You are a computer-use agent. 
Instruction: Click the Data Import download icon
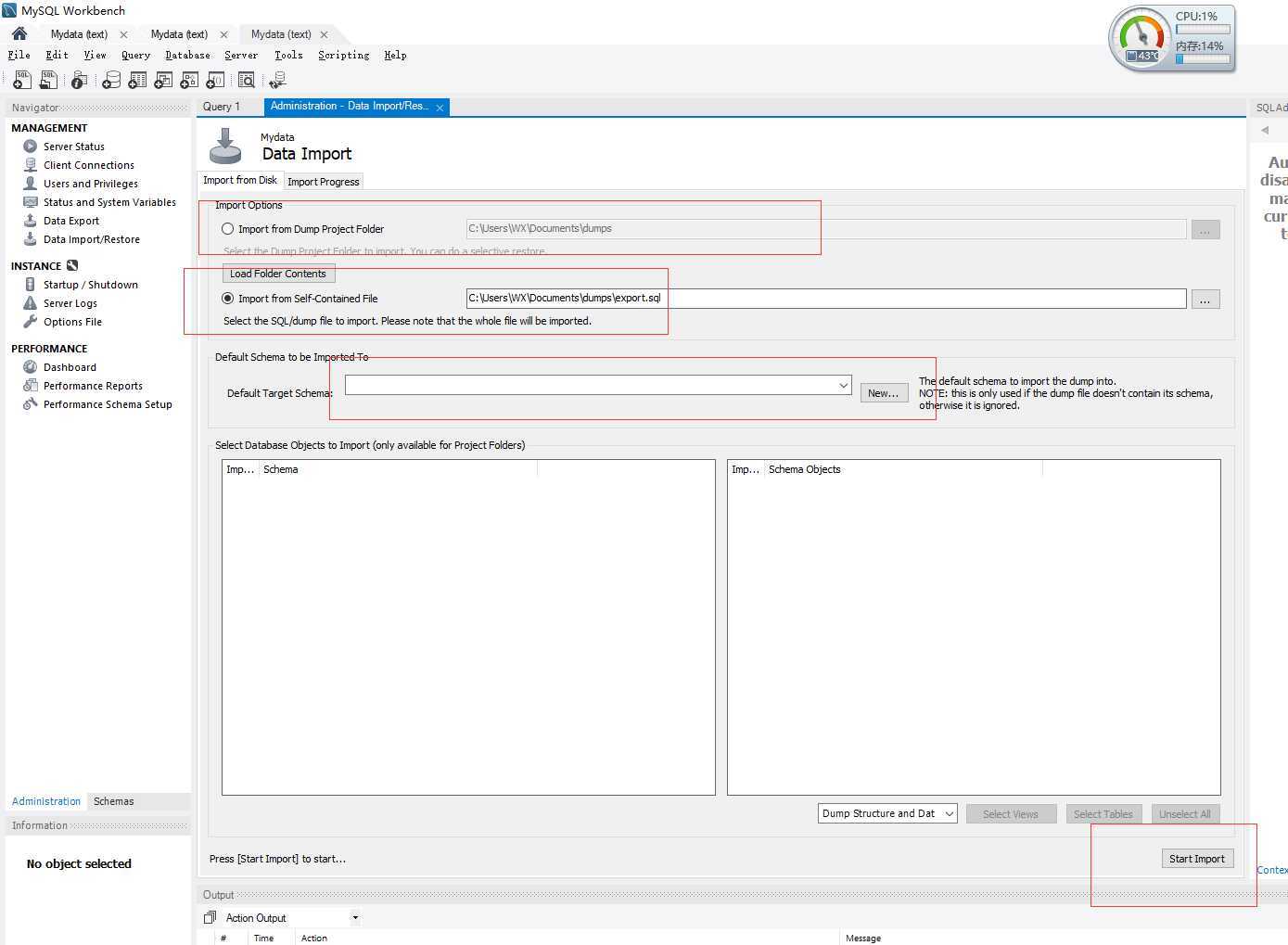click(224, 146)
